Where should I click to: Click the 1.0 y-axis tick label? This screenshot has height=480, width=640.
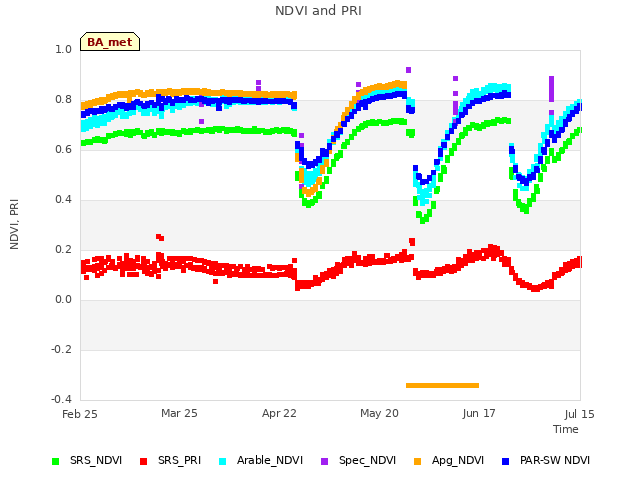click(x=63, y=49)
